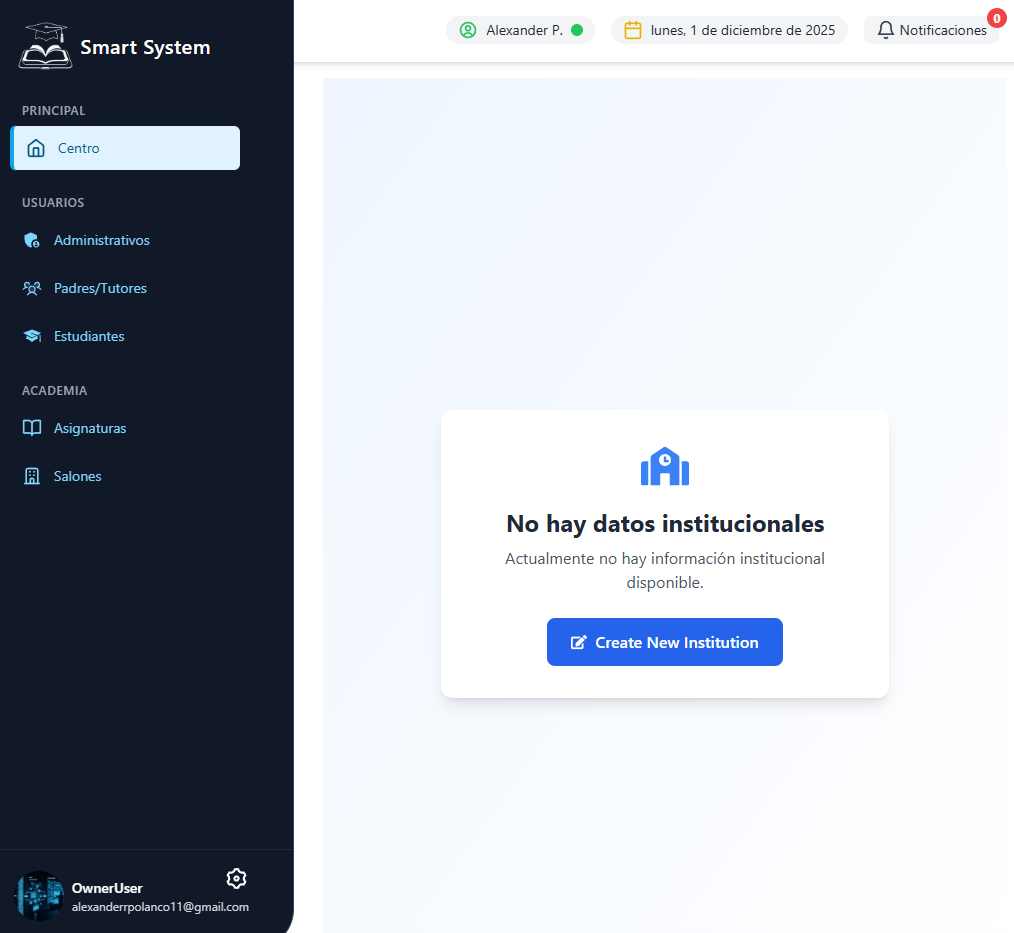Click the graduation cap icon for Estudiantes
The image size is (1014, 933).
coord(32,336)
